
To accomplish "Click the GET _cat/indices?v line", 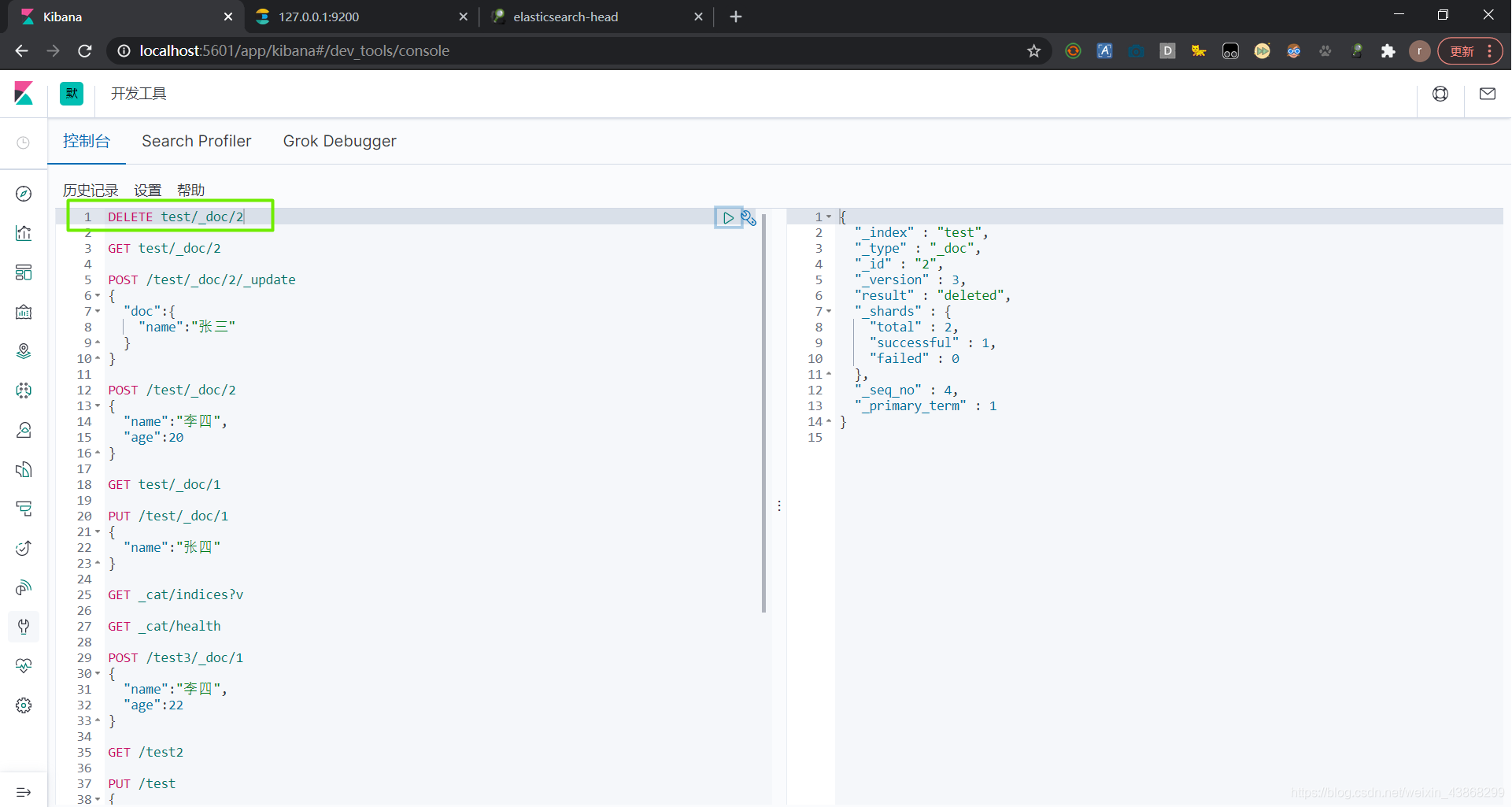I will click(x=176, y=595).
